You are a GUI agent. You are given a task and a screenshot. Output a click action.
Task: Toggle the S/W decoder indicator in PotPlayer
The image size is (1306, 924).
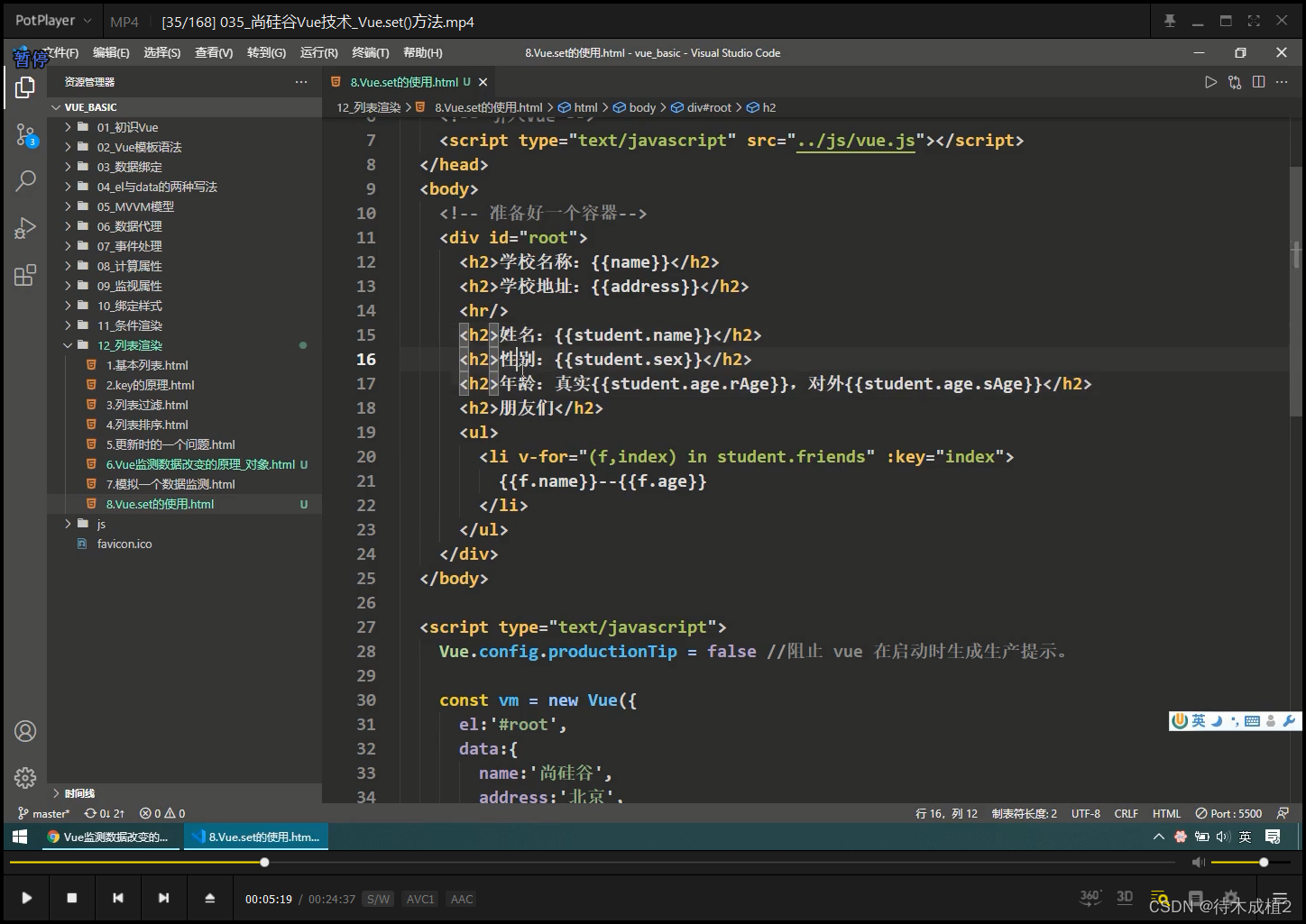[x=378, y=899]
